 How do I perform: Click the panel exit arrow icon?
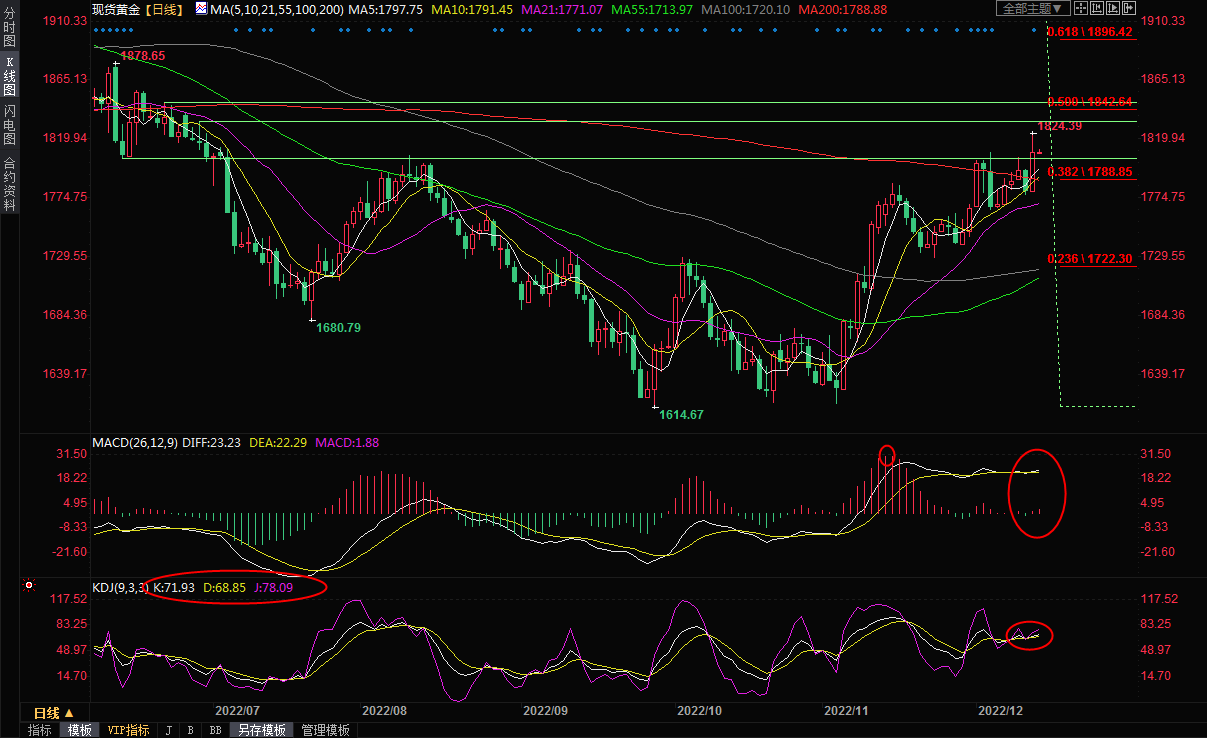coord(1127,9)
